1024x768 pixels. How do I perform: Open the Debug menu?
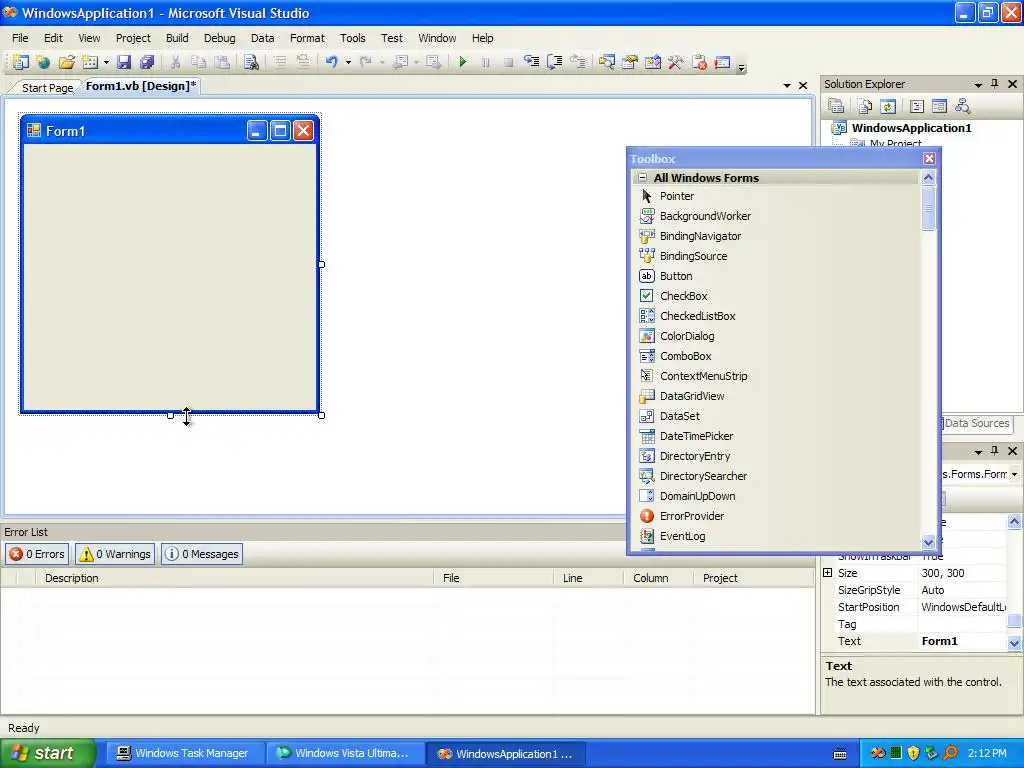[219, 38]
